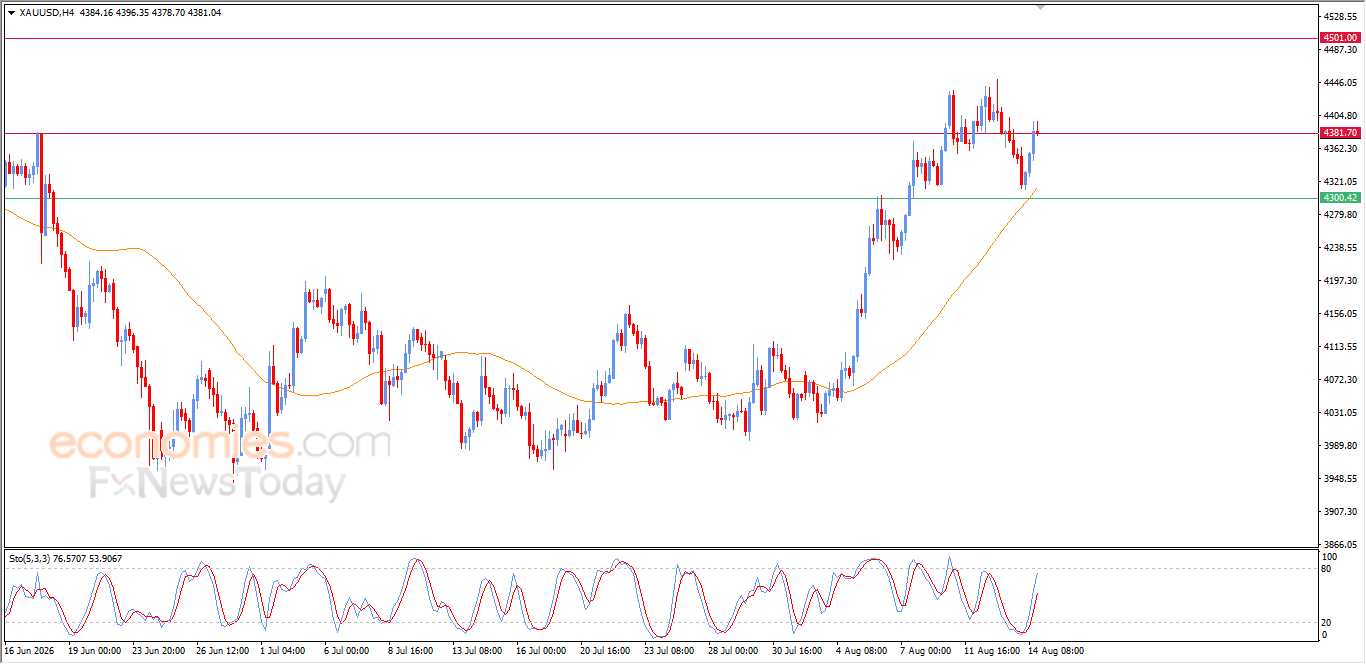Click the 1 Jul 04:00 time label

285,650
